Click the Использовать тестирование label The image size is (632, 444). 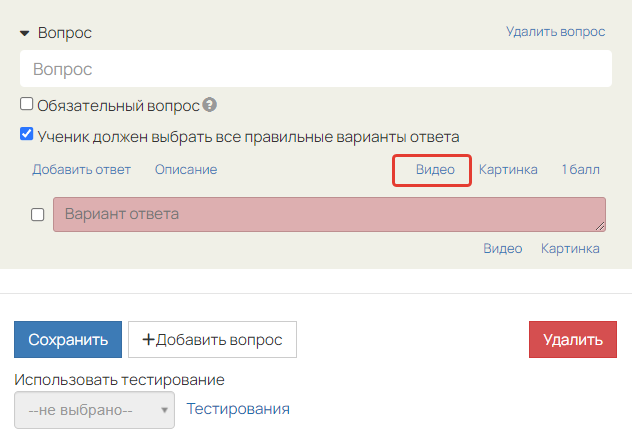[119, 380]
